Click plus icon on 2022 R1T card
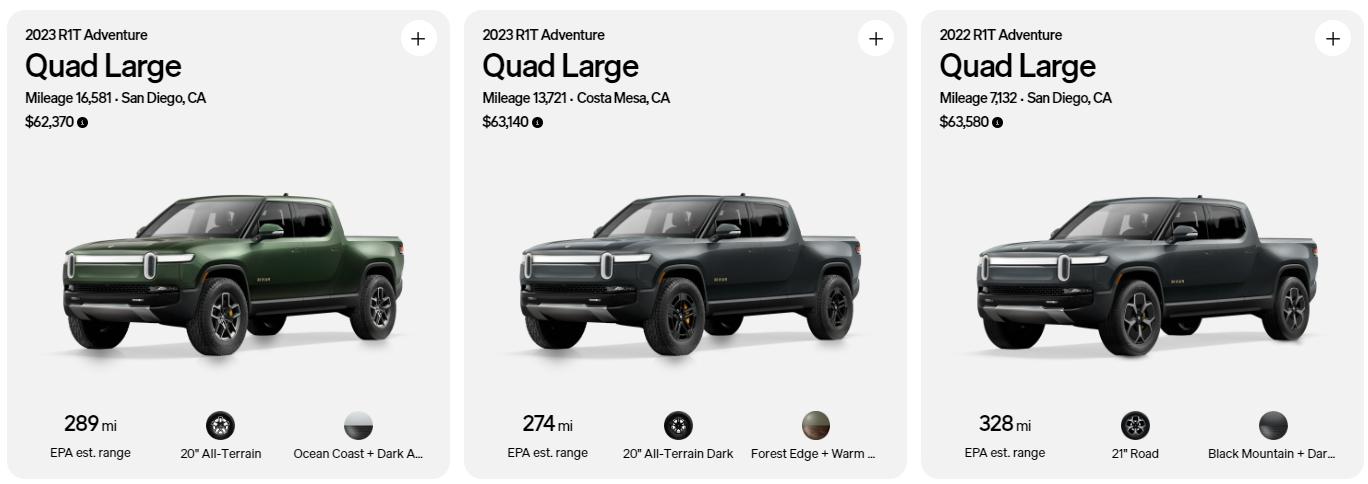The image size is (1368, 484). point(1332,39)
